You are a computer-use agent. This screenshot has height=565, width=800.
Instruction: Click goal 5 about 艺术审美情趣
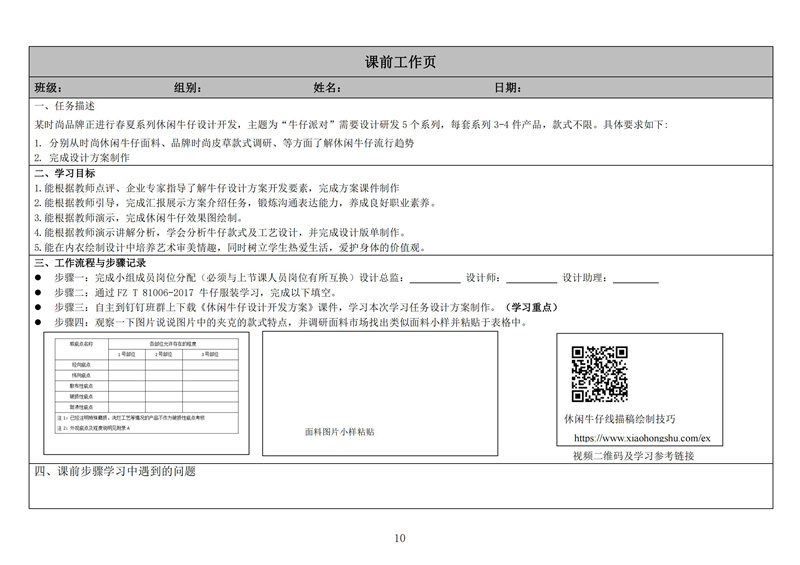pos(230,248)
